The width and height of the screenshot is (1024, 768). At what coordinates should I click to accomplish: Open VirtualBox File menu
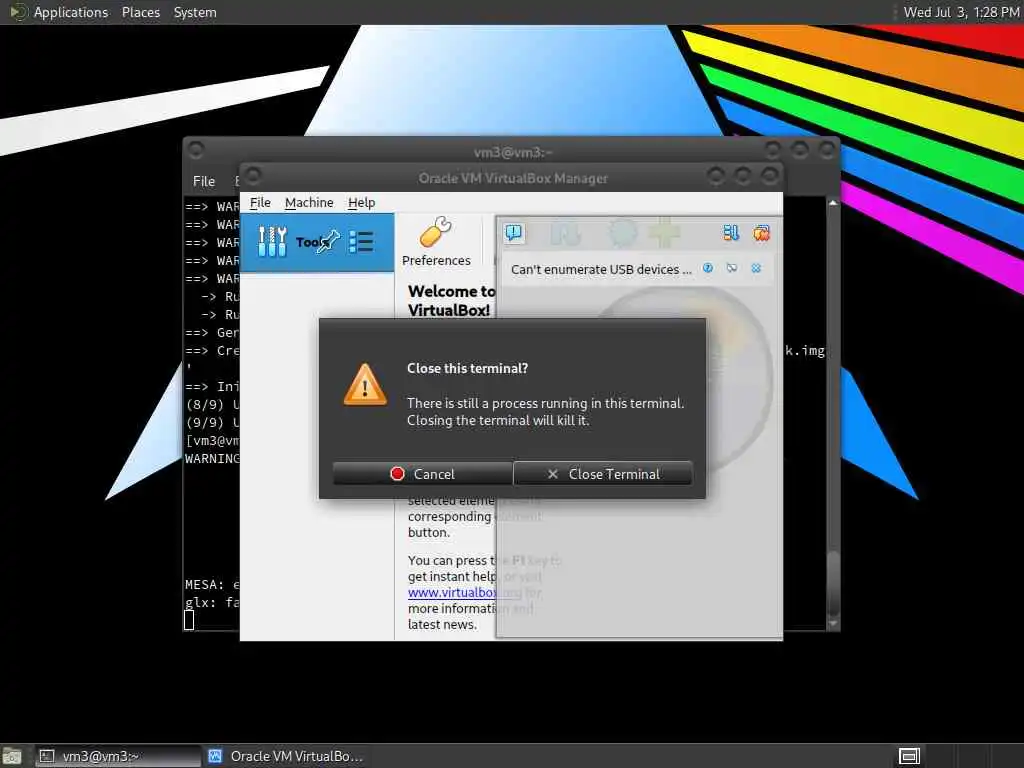[260, 202]
